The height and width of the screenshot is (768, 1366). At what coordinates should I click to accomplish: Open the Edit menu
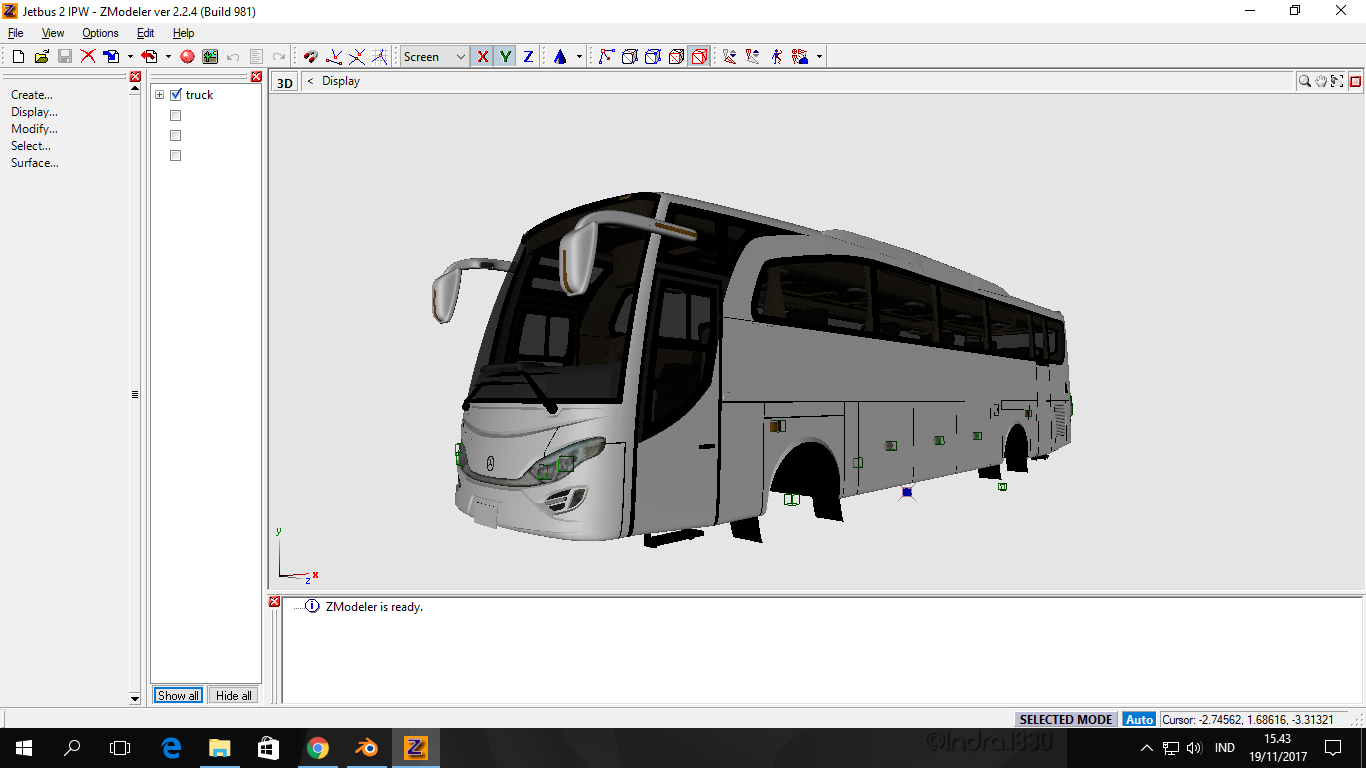pyautogui.click(x=145, y=33)
